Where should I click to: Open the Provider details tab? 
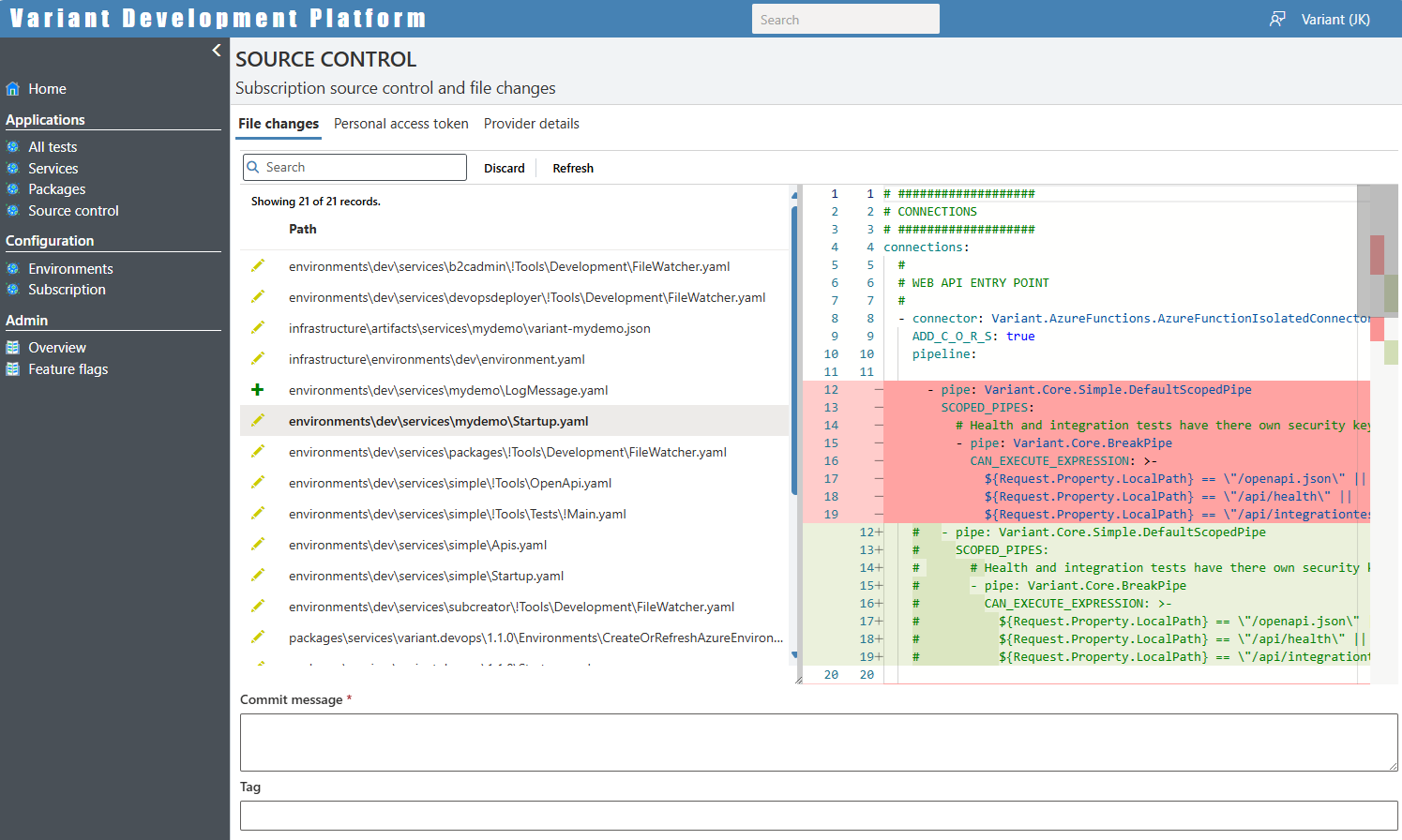coord(531,124)
